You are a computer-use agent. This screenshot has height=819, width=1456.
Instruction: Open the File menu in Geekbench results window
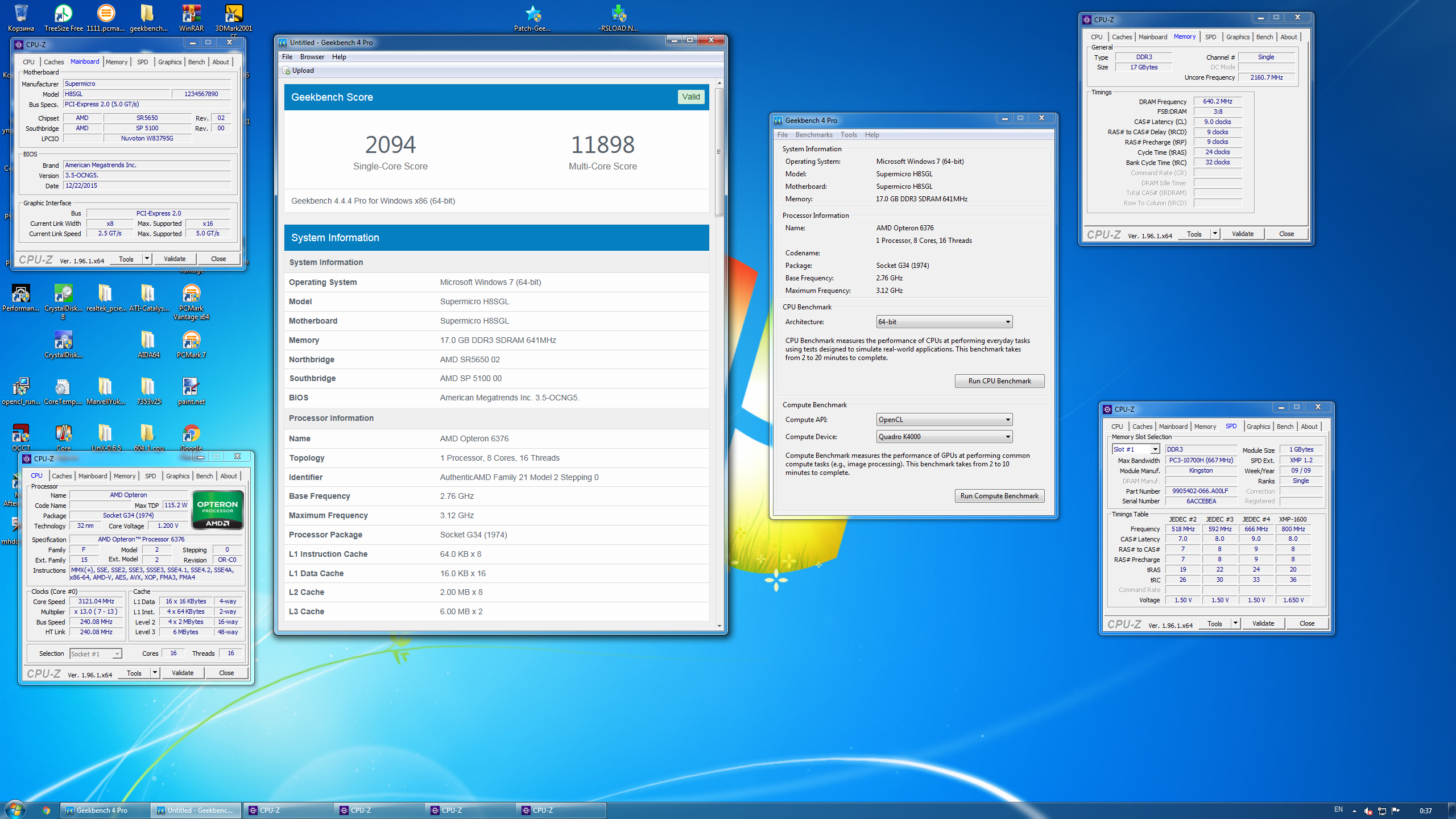coord(287,57)
